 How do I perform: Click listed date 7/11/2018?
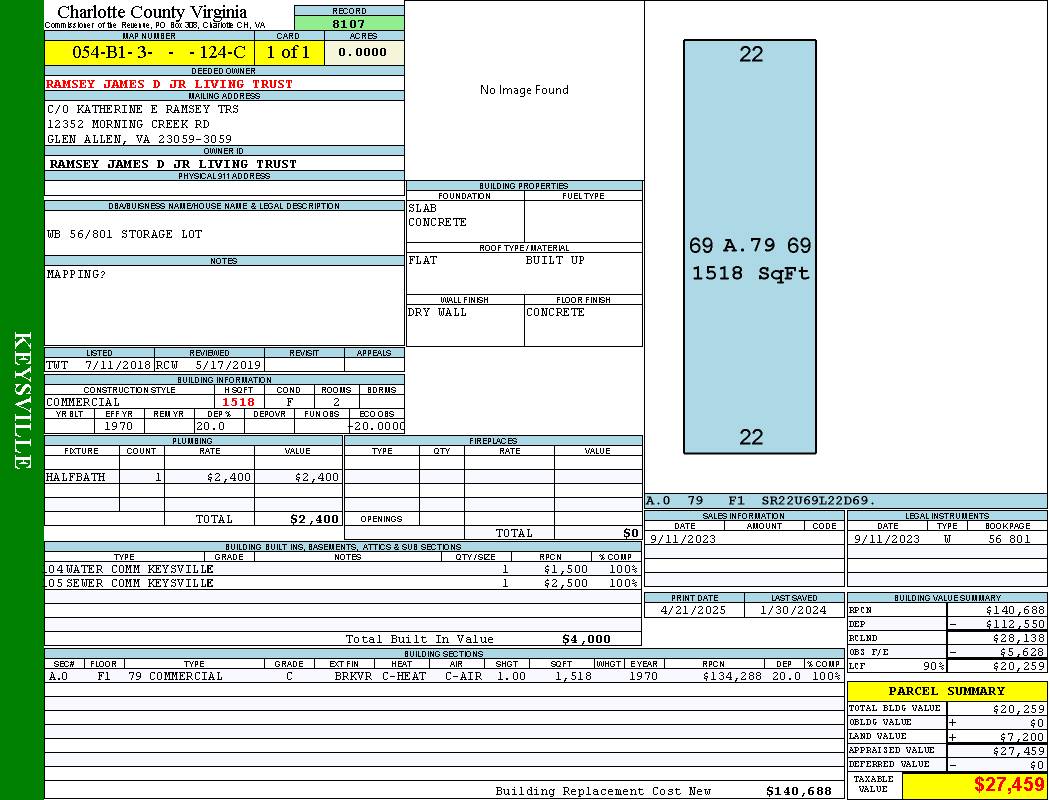click(118, 366)
